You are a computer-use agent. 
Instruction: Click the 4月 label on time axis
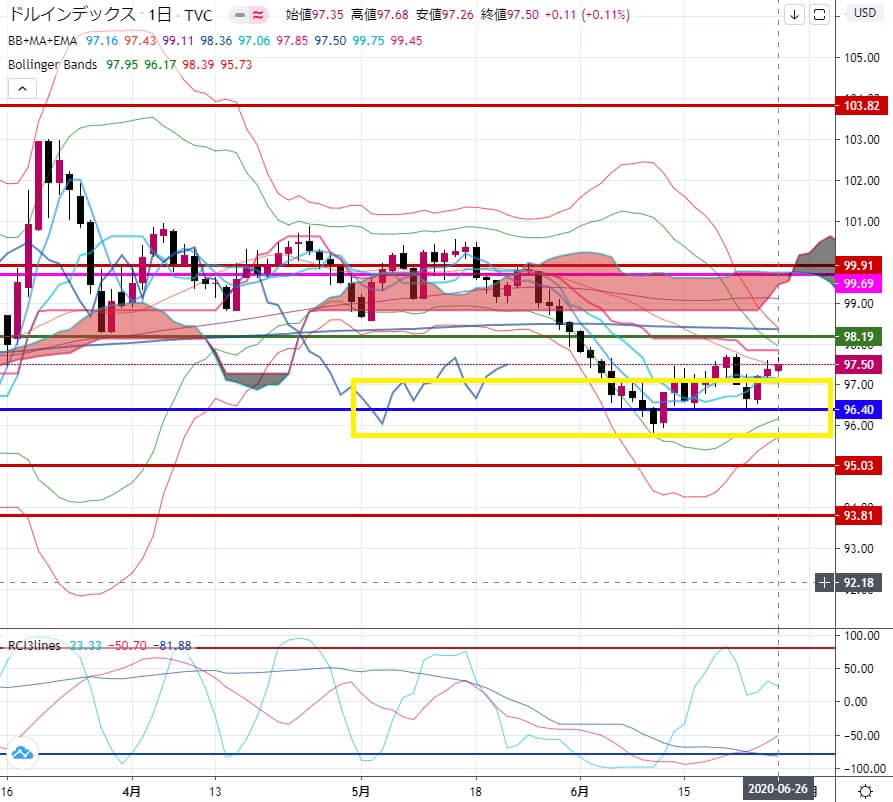(132, 791)
